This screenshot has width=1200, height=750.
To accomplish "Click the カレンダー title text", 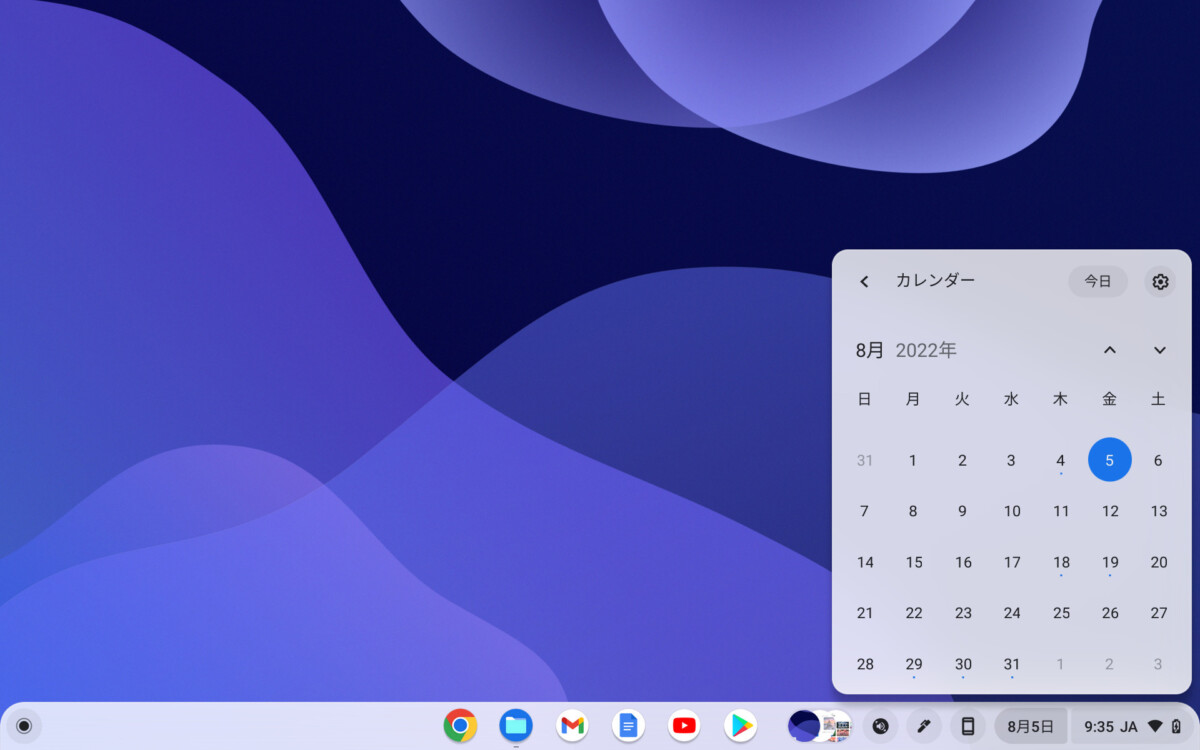I will pyautogui.click(x=935, y=281).
